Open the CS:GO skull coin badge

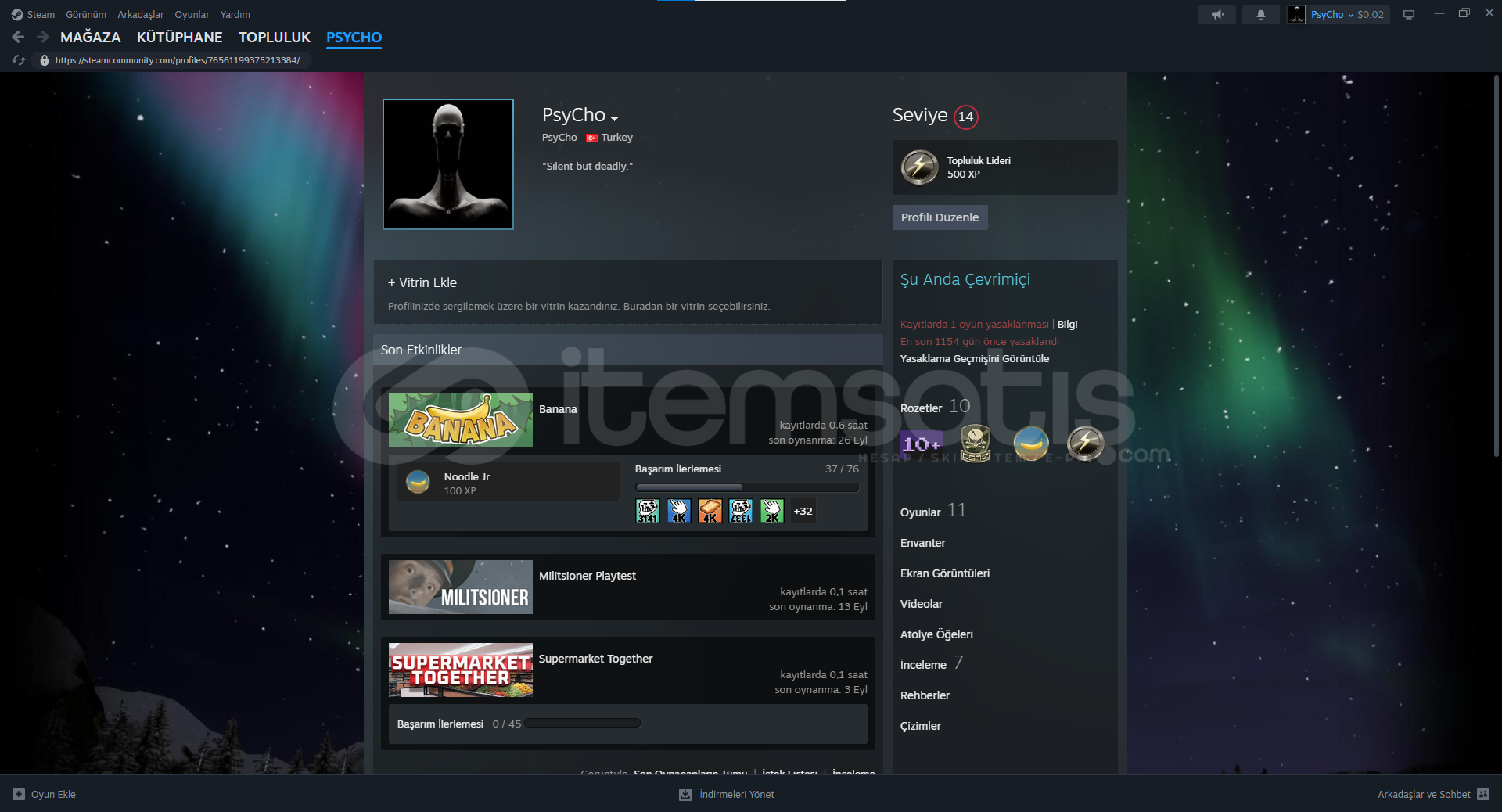(976, 444)
